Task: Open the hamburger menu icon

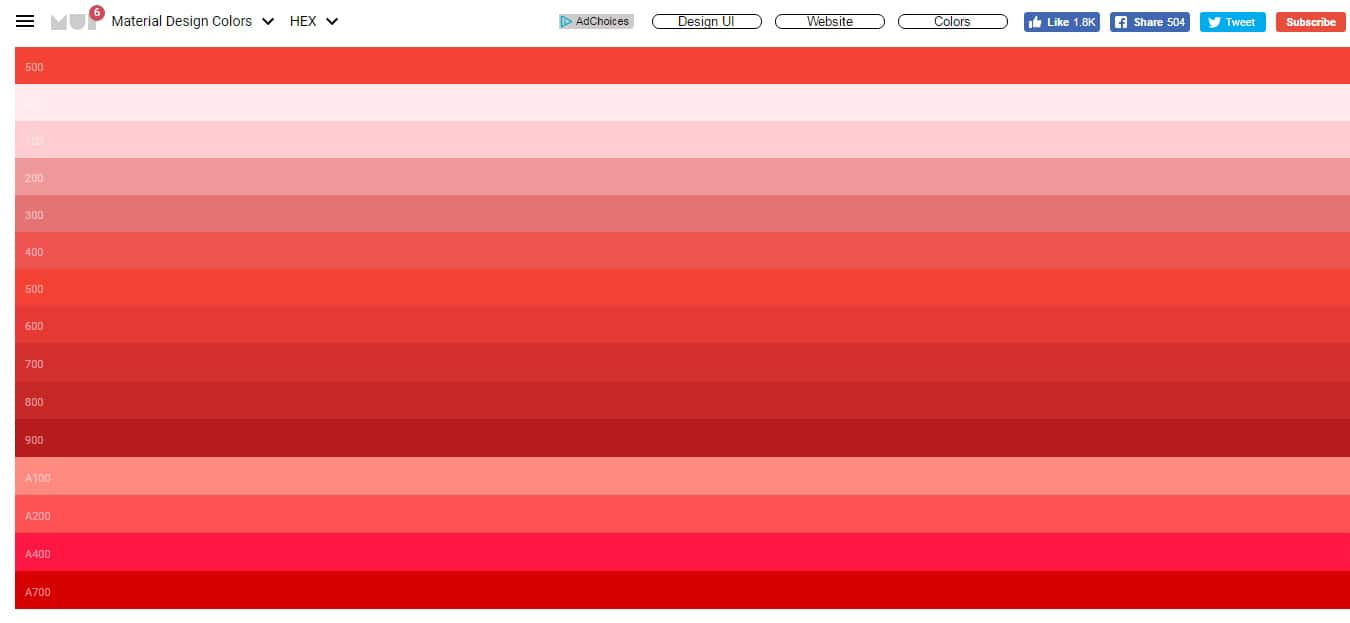Action: click(25, 21)
